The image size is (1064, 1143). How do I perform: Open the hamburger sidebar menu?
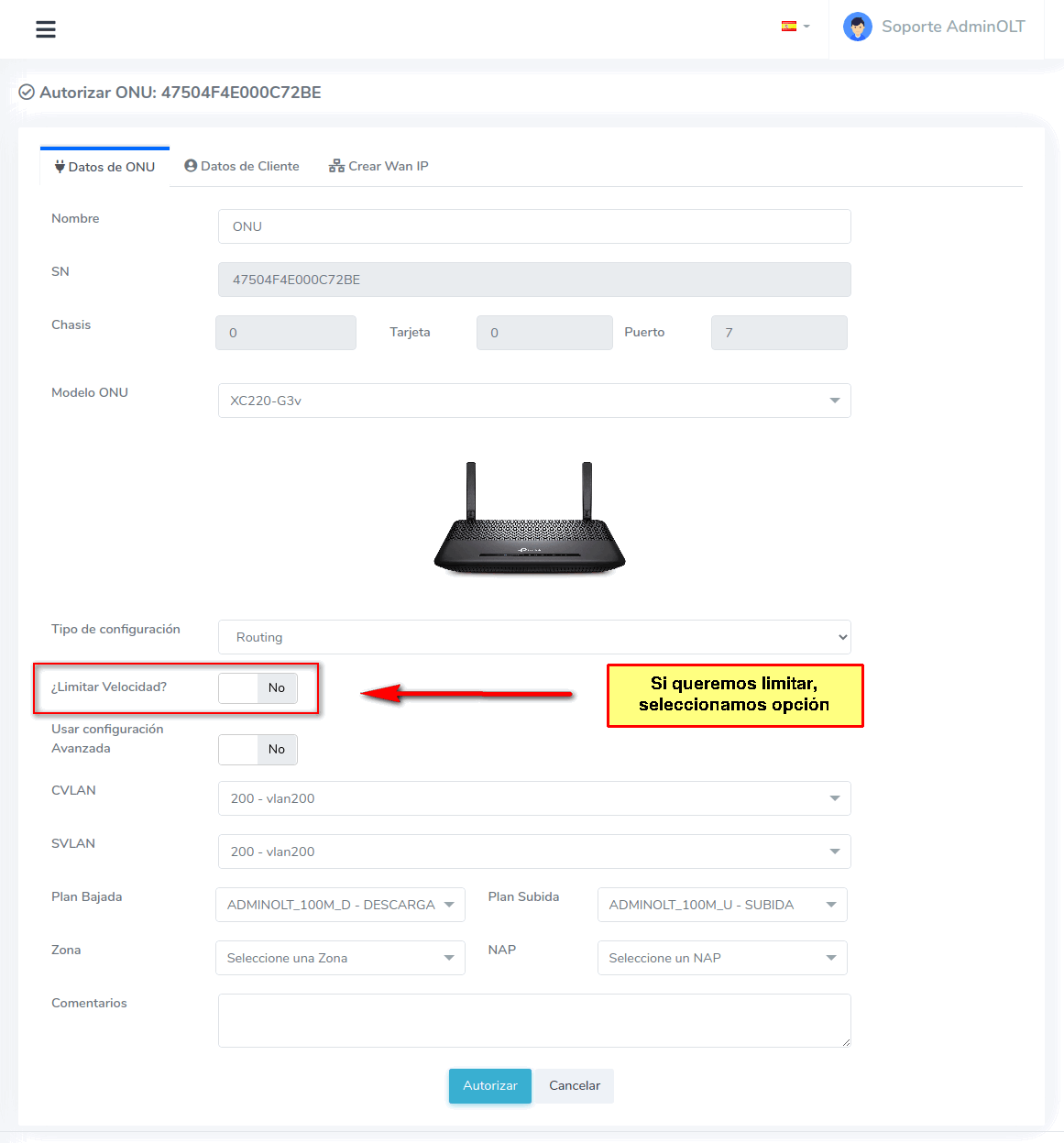46,29
